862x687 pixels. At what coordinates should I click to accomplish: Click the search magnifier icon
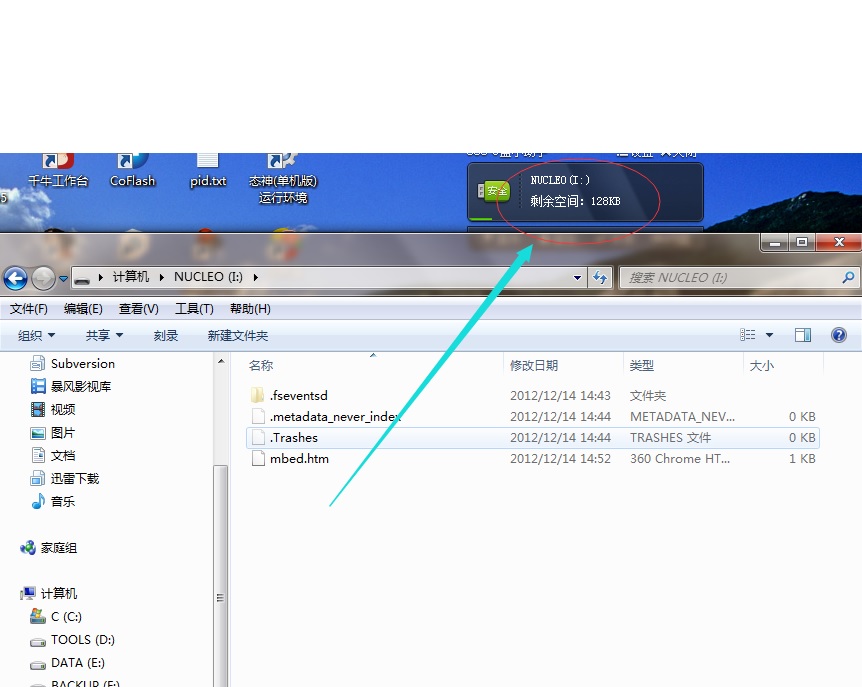click(848, 278)
